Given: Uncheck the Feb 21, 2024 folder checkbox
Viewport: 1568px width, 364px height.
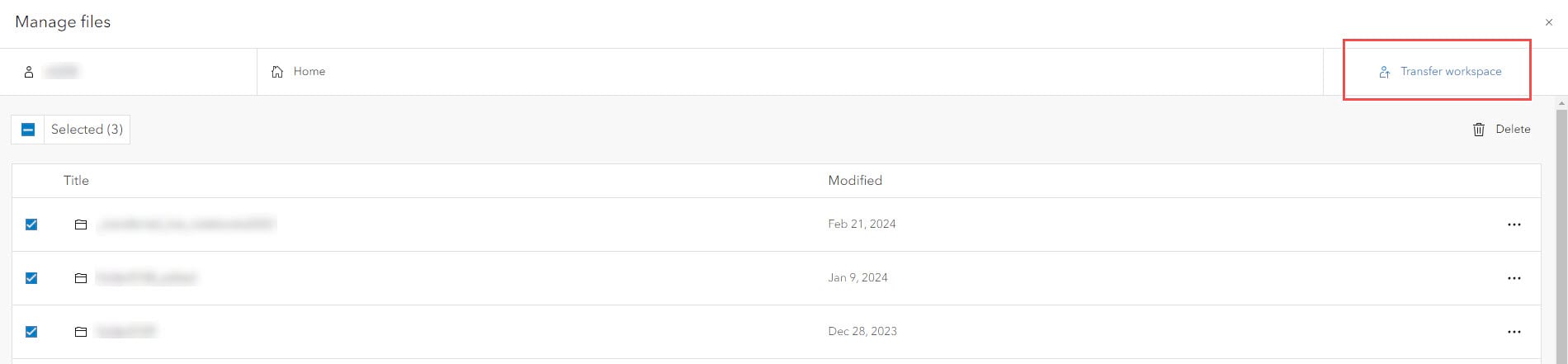Looking at the screenshot, I should click(31, 225).
